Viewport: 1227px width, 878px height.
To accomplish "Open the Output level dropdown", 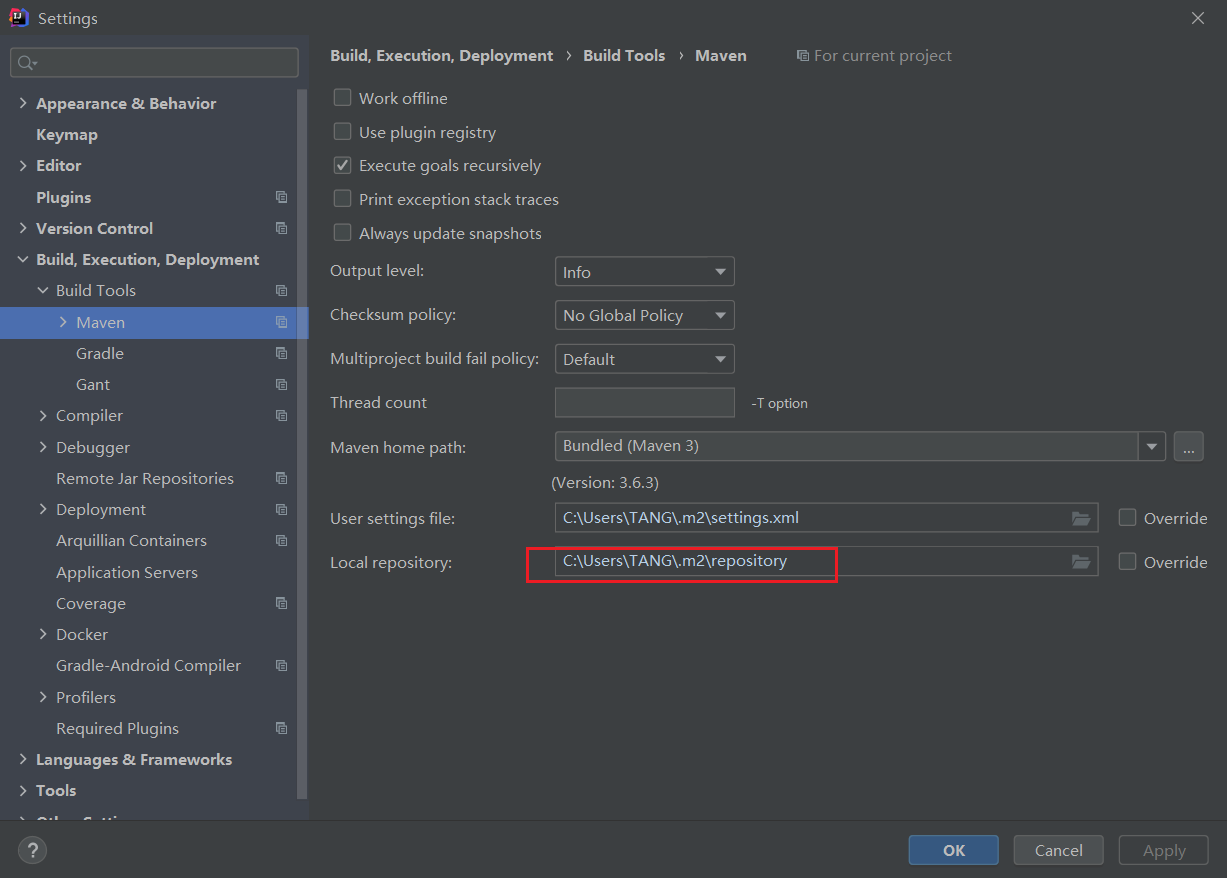I will (x=644, y=272).
